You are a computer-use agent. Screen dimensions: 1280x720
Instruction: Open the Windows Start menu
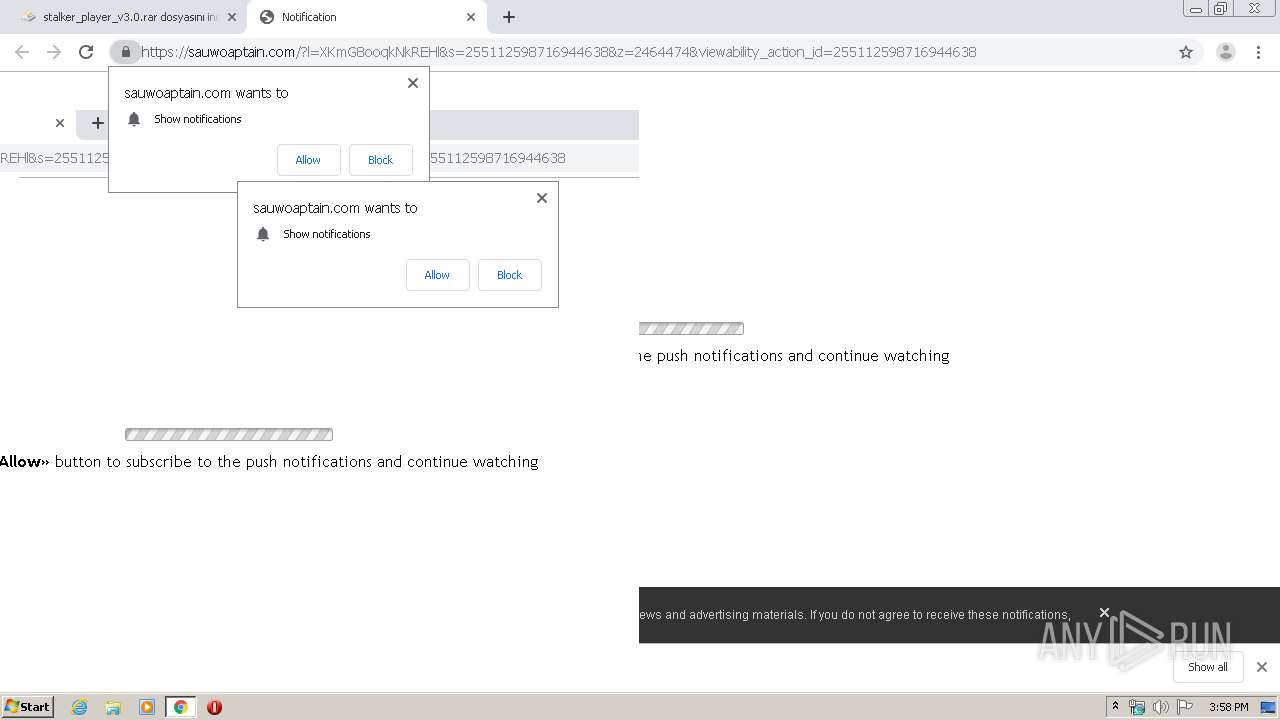coord(27,706)
